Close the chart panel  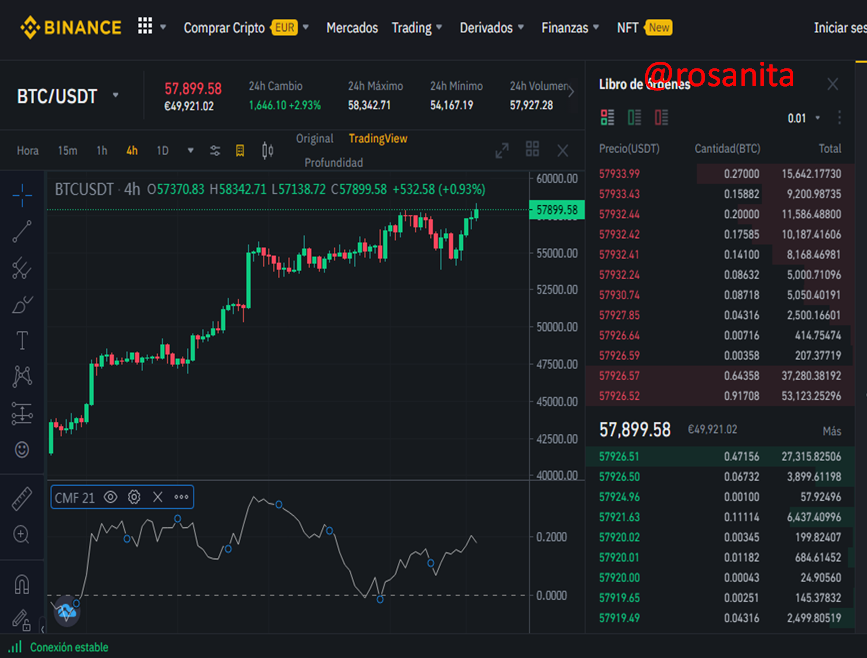click(563, 150)
